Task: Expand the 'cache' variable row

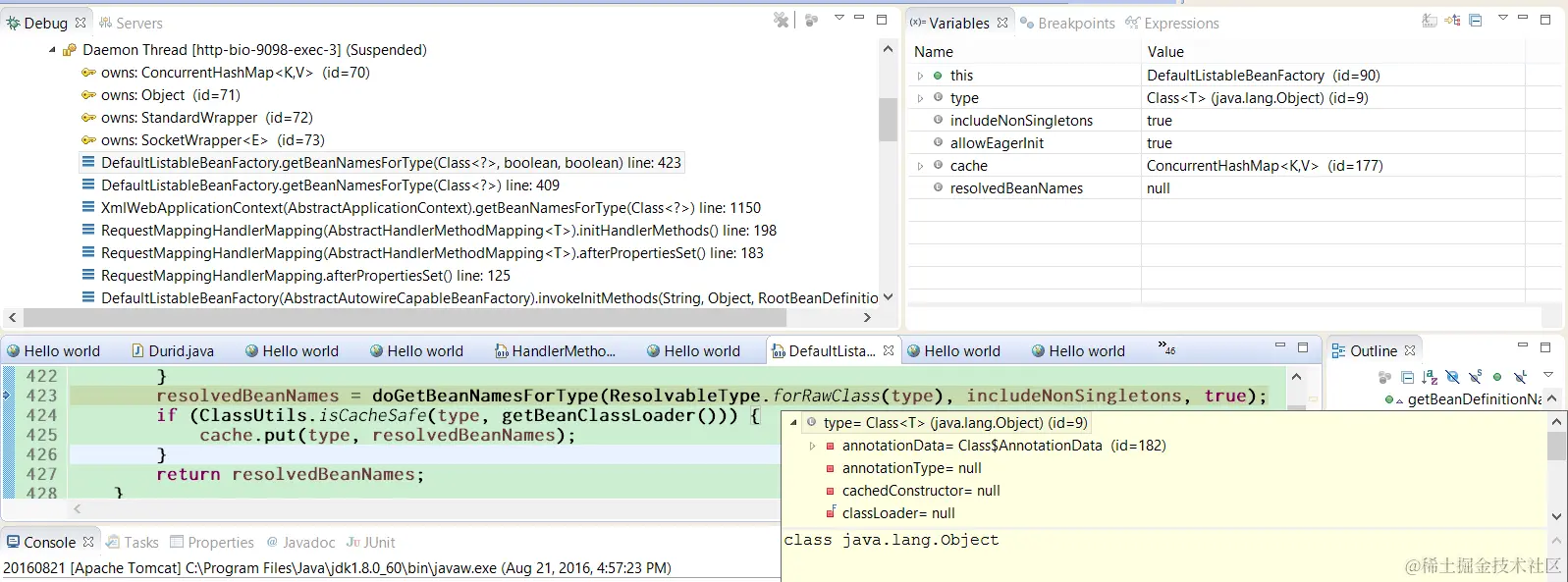Action: tap(920, 166)
